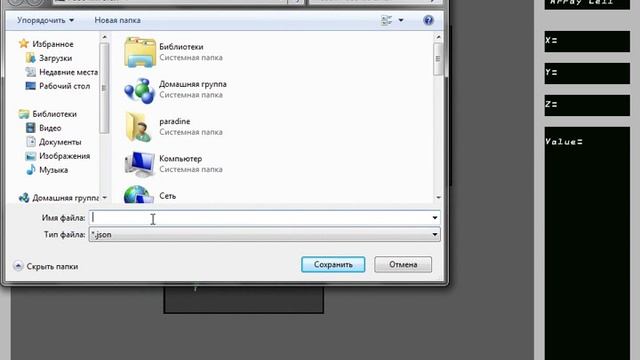This screenshot has width=640, height=360.
Task: Open Недавние места in the sidebar
Action: [x=68, y=72]
